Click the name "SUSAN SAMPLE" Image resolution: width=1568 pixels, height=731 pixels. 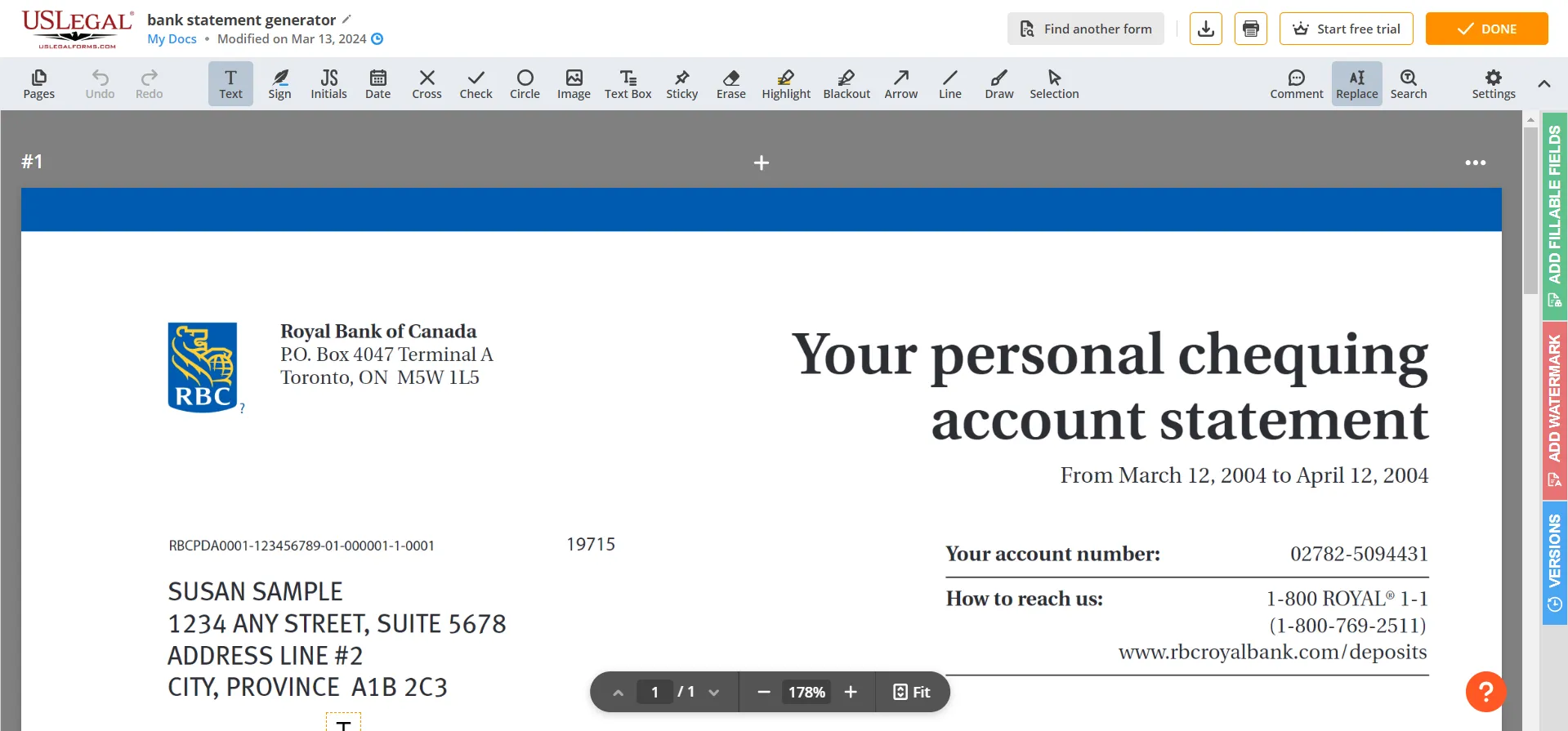pyautogui.click(x=255, y=591)
